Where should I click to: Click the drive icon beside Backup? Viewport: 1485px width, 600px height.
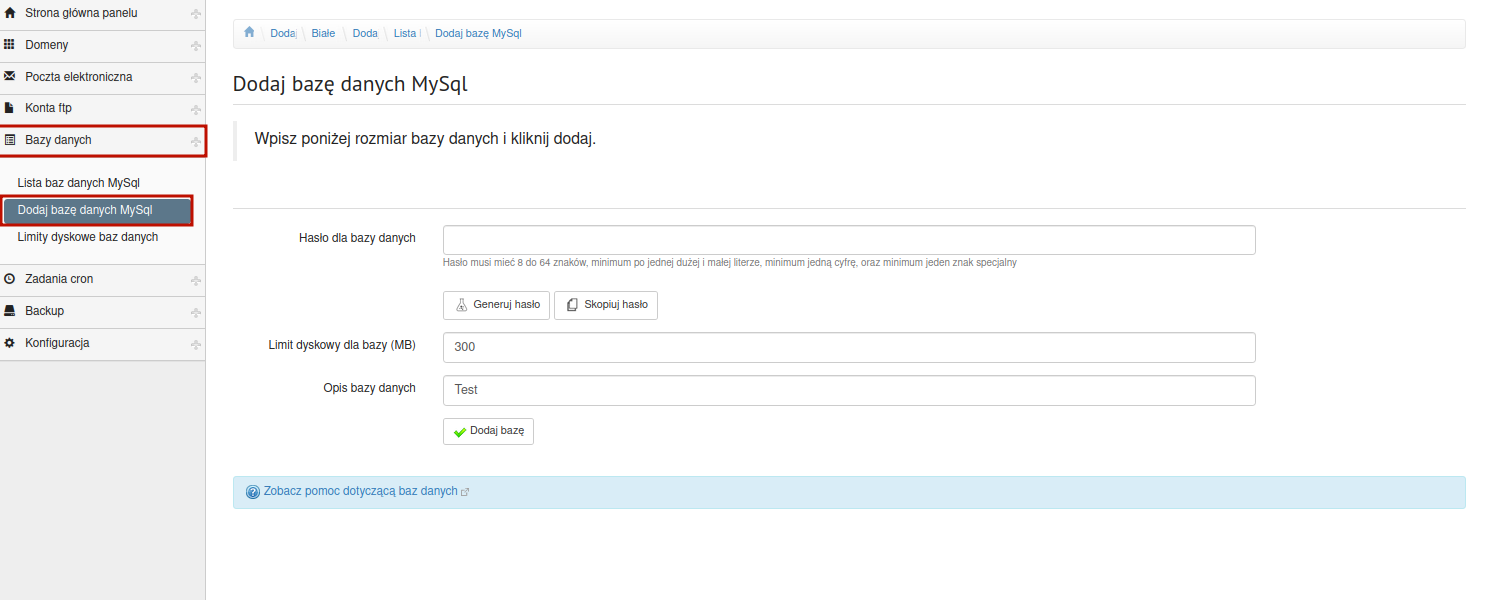[x=10, y=311]
